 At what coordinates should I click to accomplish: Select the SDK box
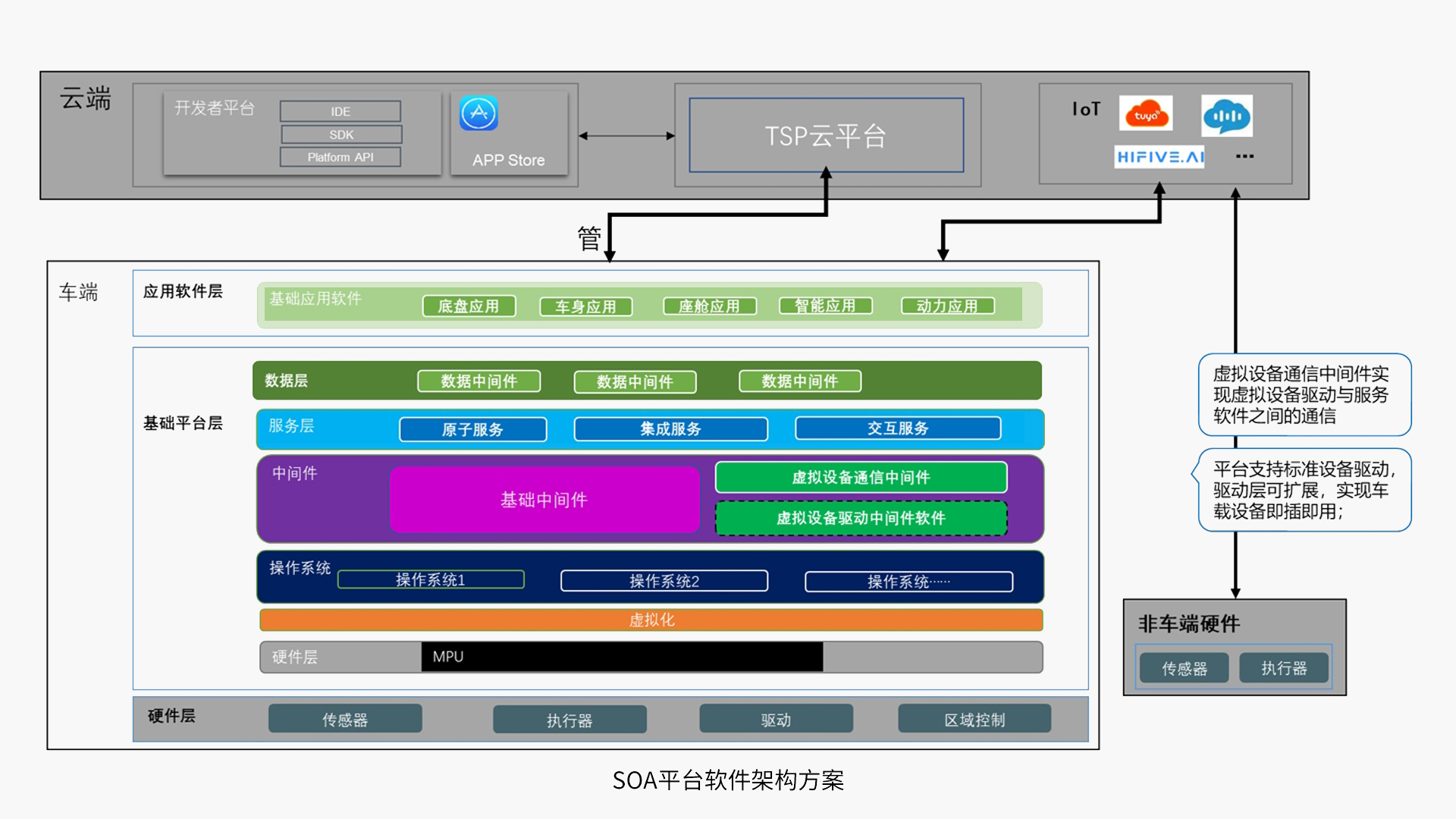click(x=341, y=134)
